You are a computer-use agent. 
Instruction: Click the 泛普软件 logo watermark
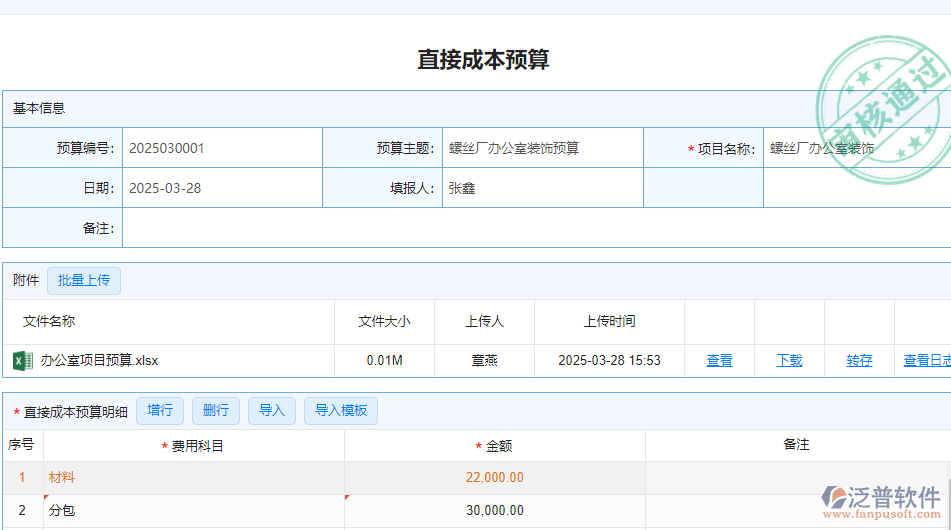click(x=880, y=500)
